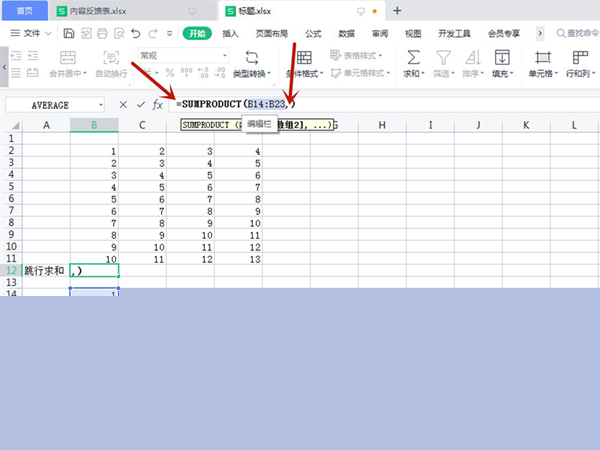The image size is (600, 450).
Task: Click the 查找命令 search magnifier
Action: 561,34
